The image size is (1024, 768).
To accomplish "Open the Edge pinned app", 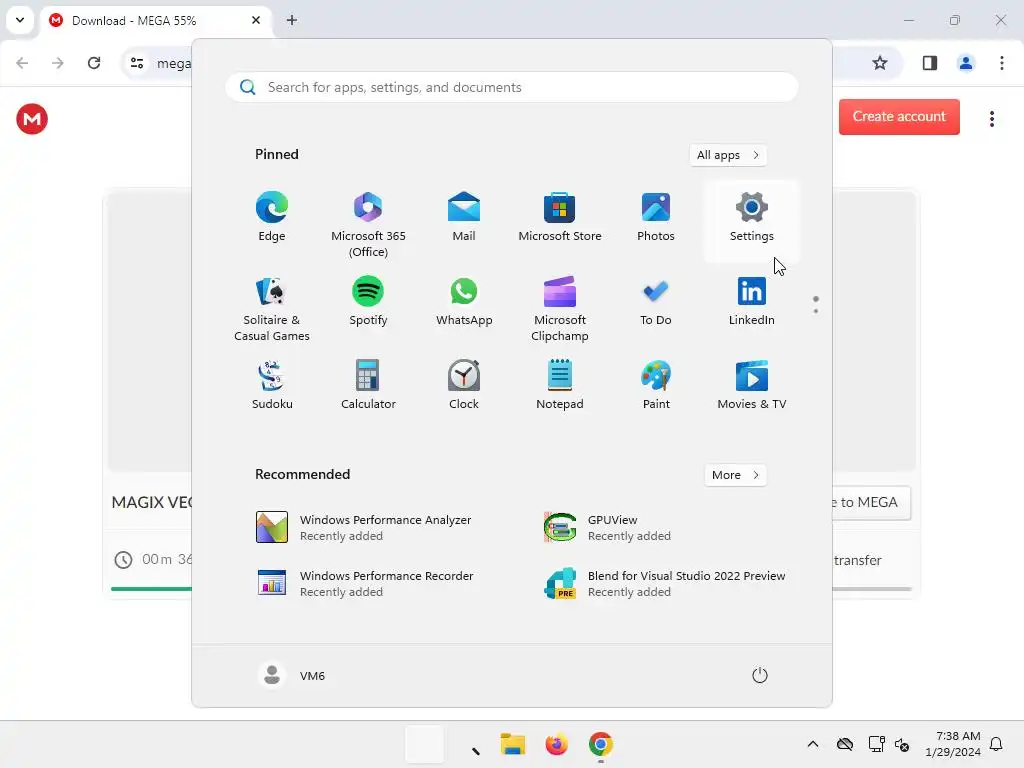I will click(x=272, y=217).
